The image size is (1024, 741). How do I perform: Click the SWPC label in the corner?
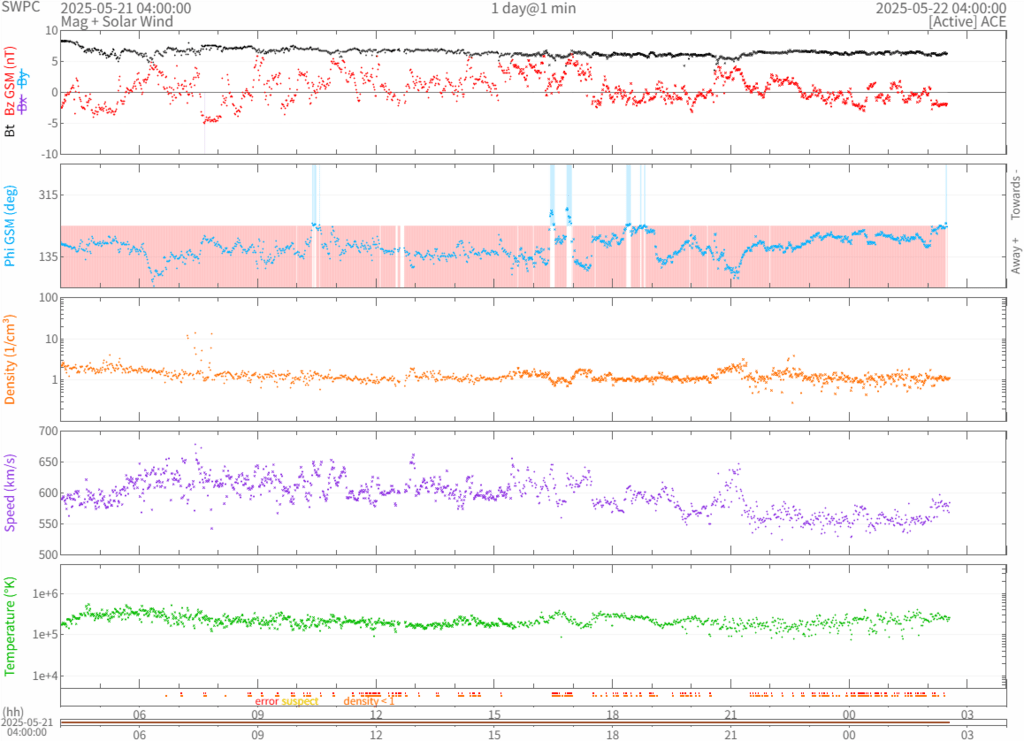21,8
